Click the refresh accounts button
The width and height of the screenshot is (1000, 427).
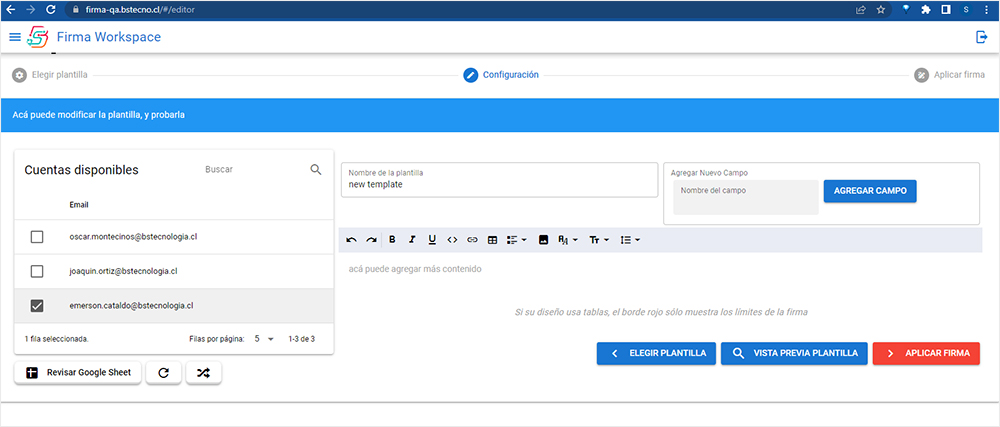tap(163, 373)
